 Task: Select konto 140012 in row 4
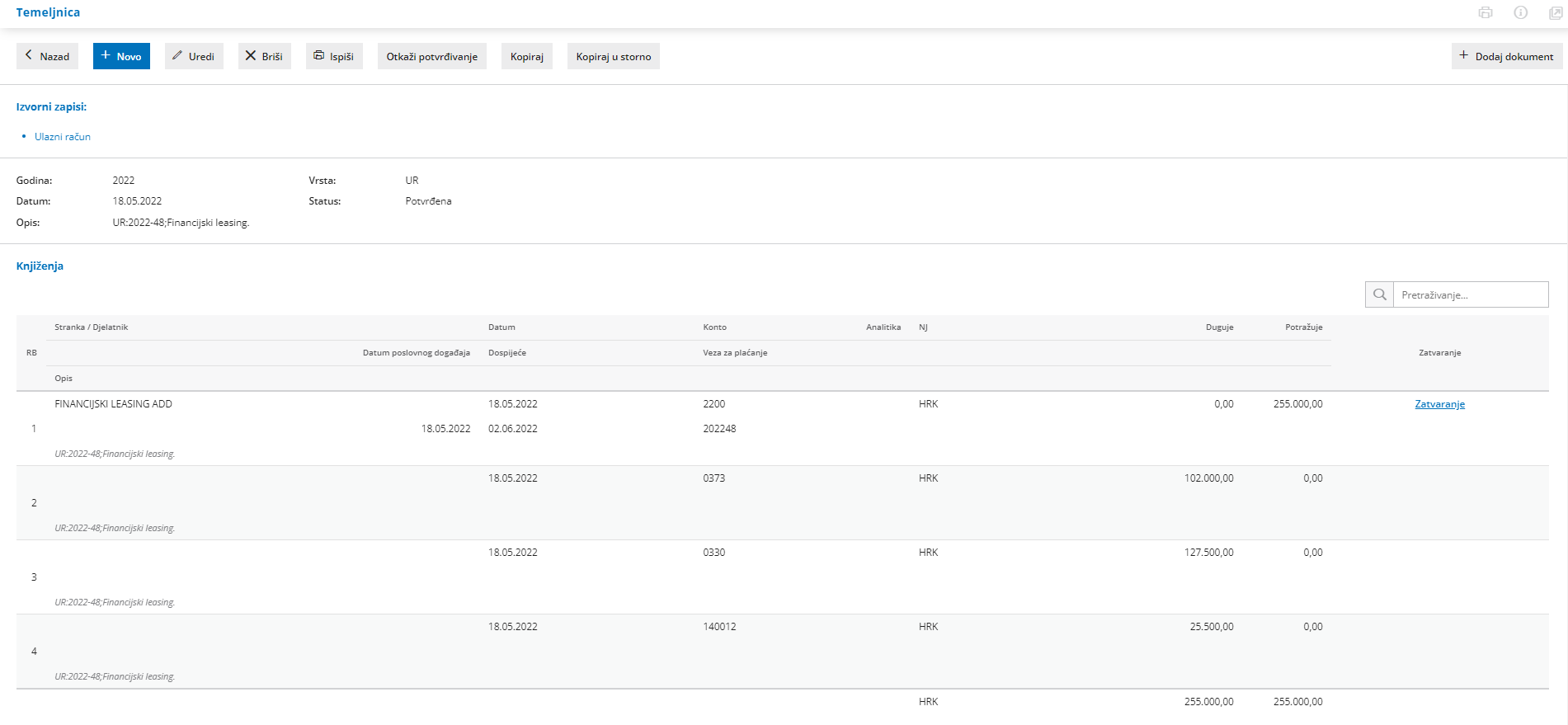click(x=720, y=627)
